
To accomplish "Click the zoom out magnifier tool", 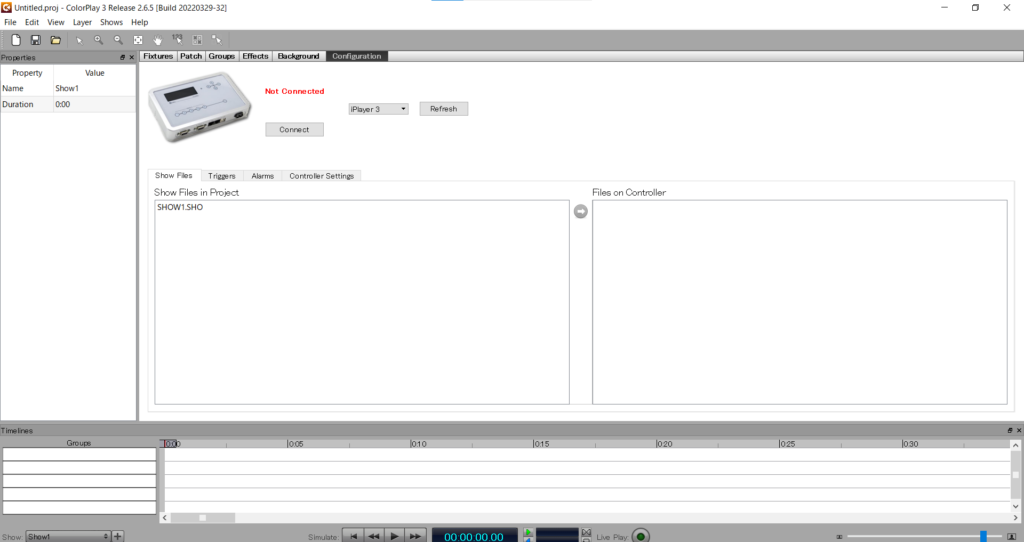I will pyautogui.click(x=118, y=40).
